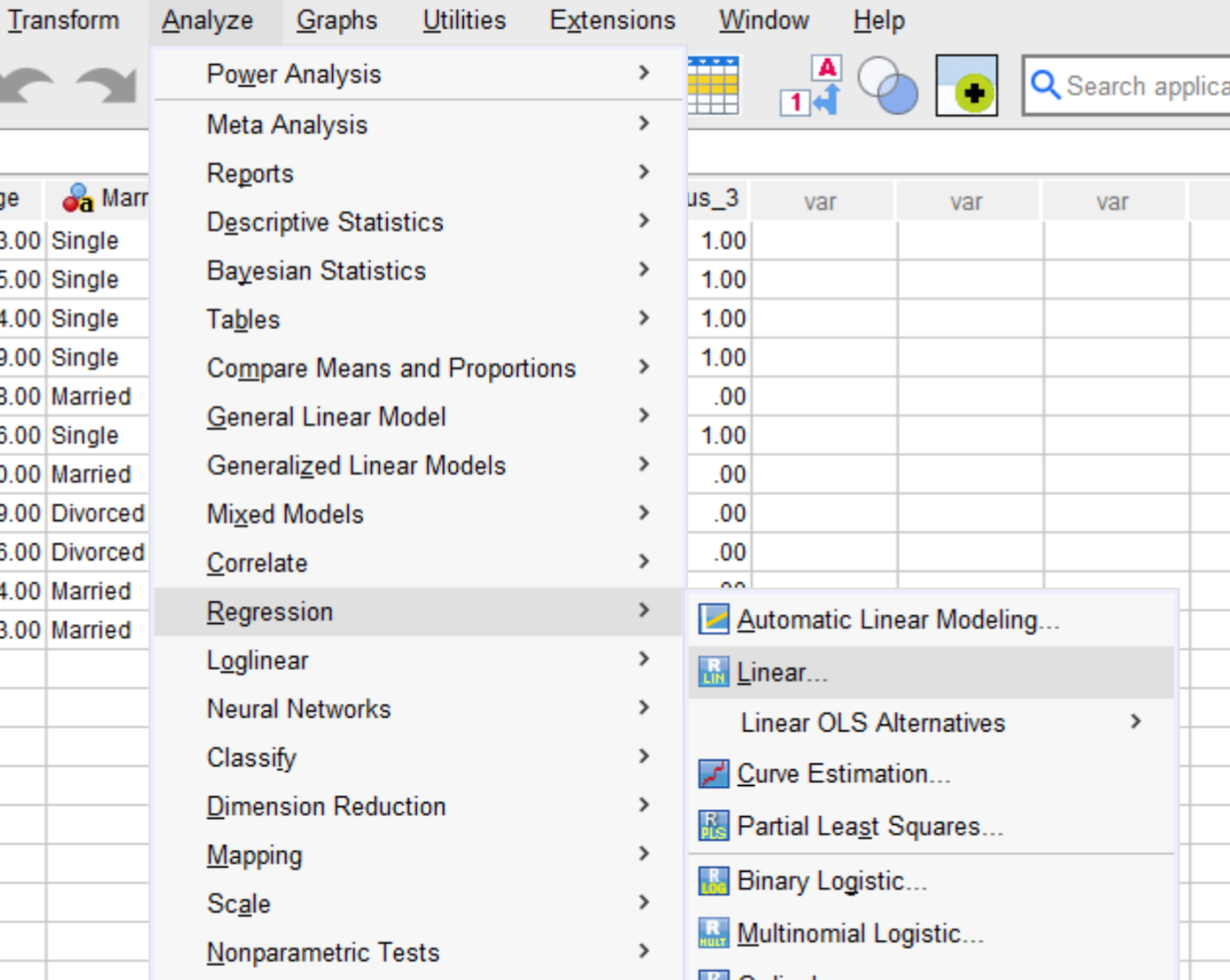Expand the Descriptive Statistics submenu
Screen dimensions: 1230x980
pyautogui.click(x=643, y=222)
